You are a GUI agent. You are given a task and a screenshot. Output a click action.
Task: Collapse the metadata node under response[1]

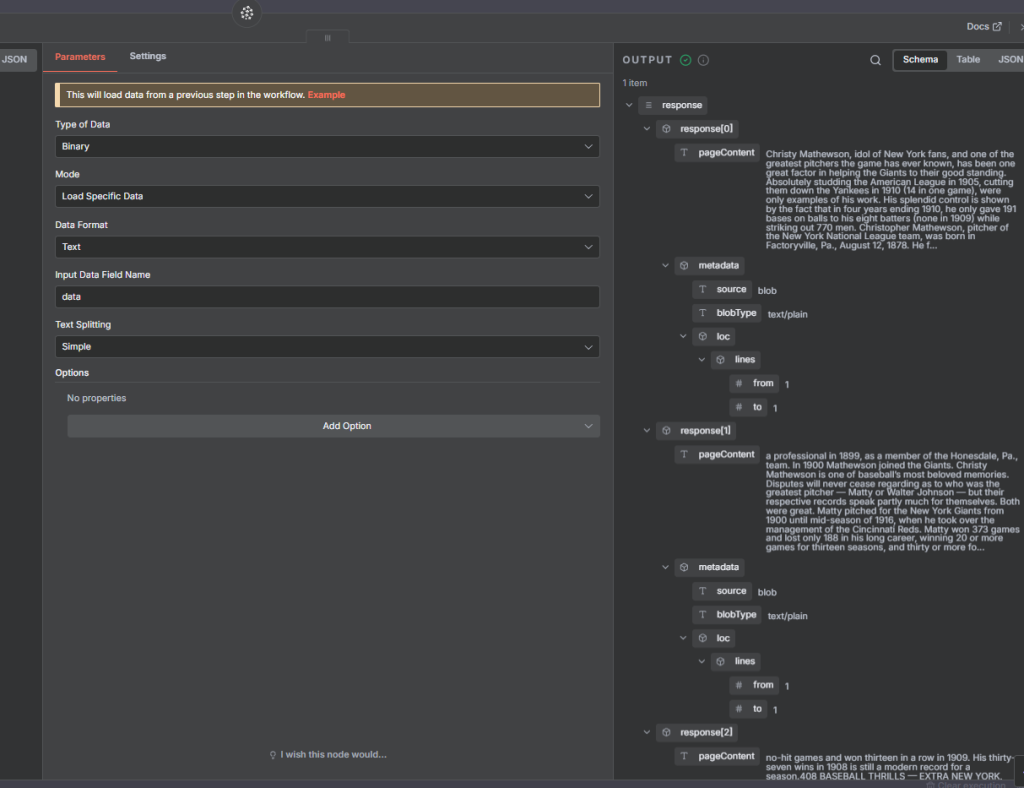click(x=665, y=567)
